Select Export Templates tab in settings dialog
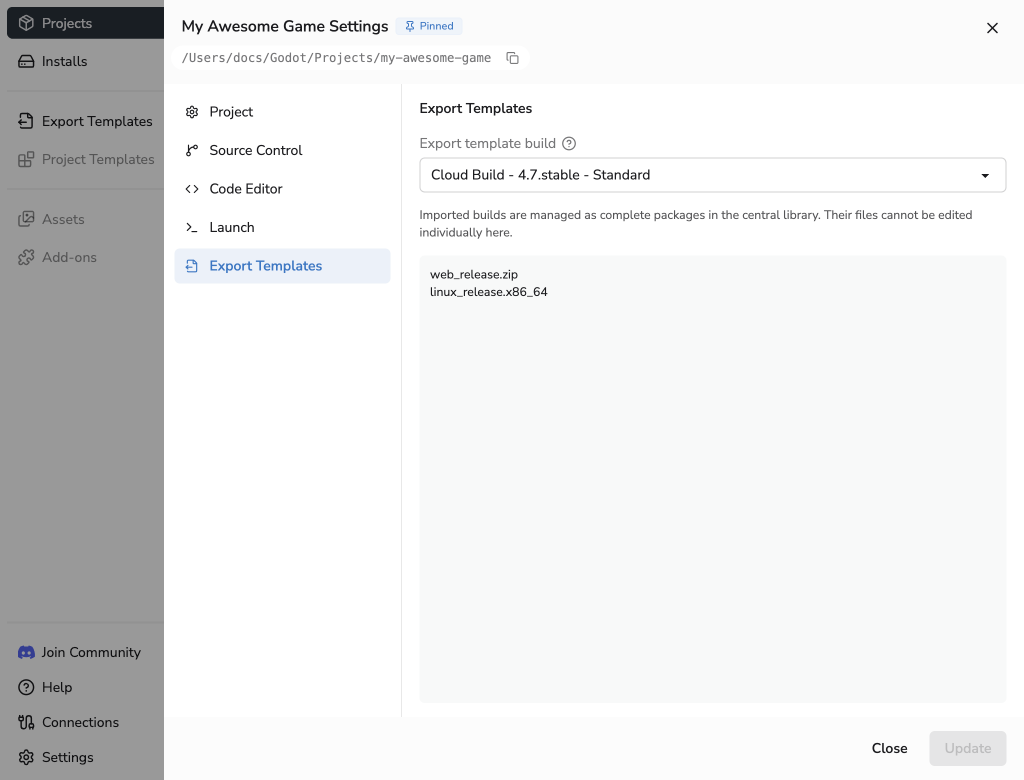Viewport: 1024px width, 780px height. [282, 266]
